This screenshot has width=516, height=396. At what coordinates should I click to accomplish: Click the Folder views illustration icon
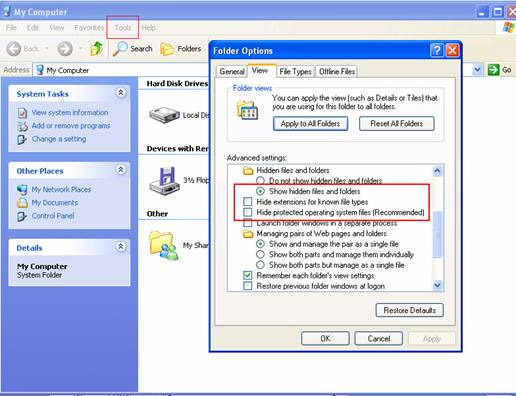point(247,110)
